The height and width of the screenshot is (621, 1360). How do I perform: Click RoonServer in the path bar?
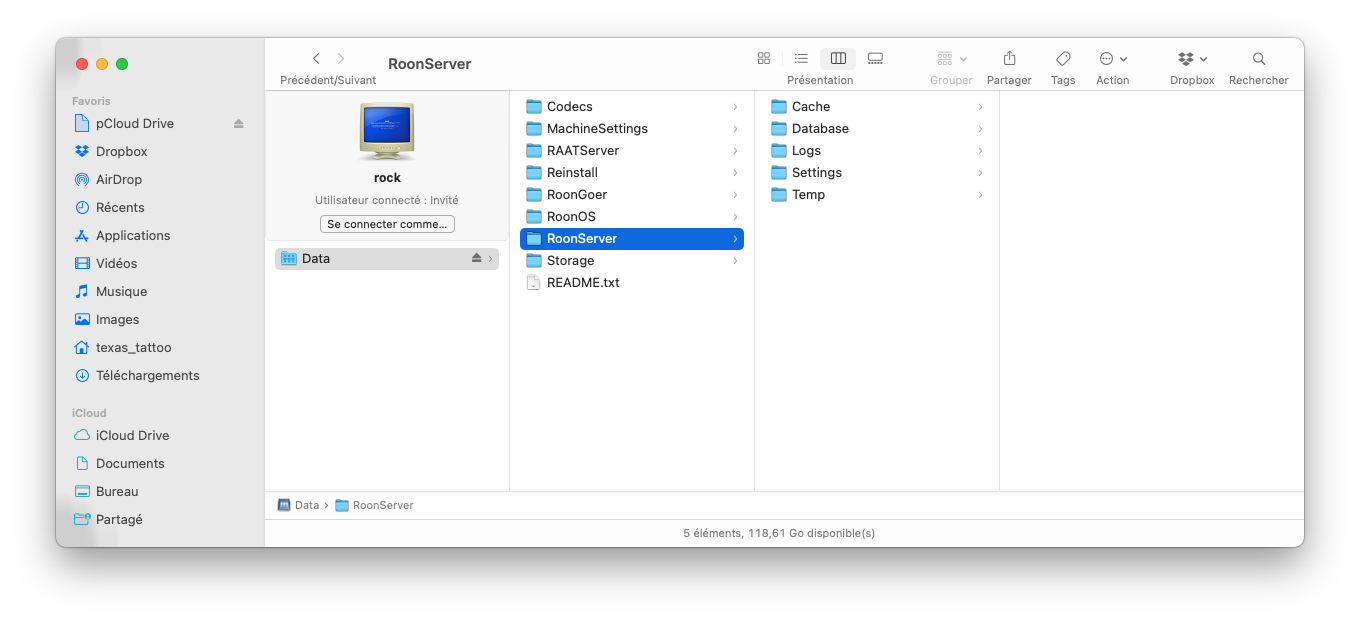tap(374, 506)
